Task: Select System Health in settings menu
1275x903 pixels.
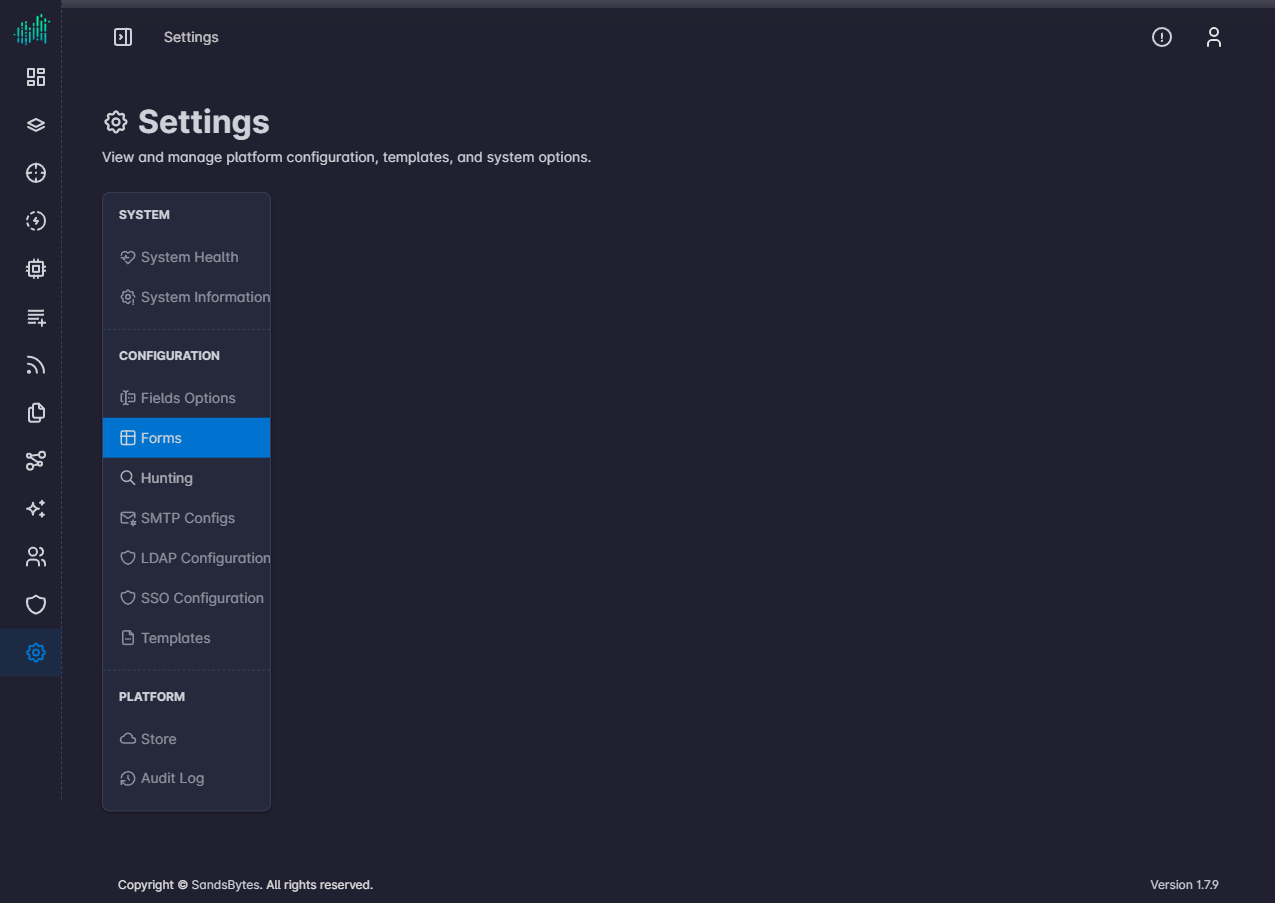Action: (186, 257)
